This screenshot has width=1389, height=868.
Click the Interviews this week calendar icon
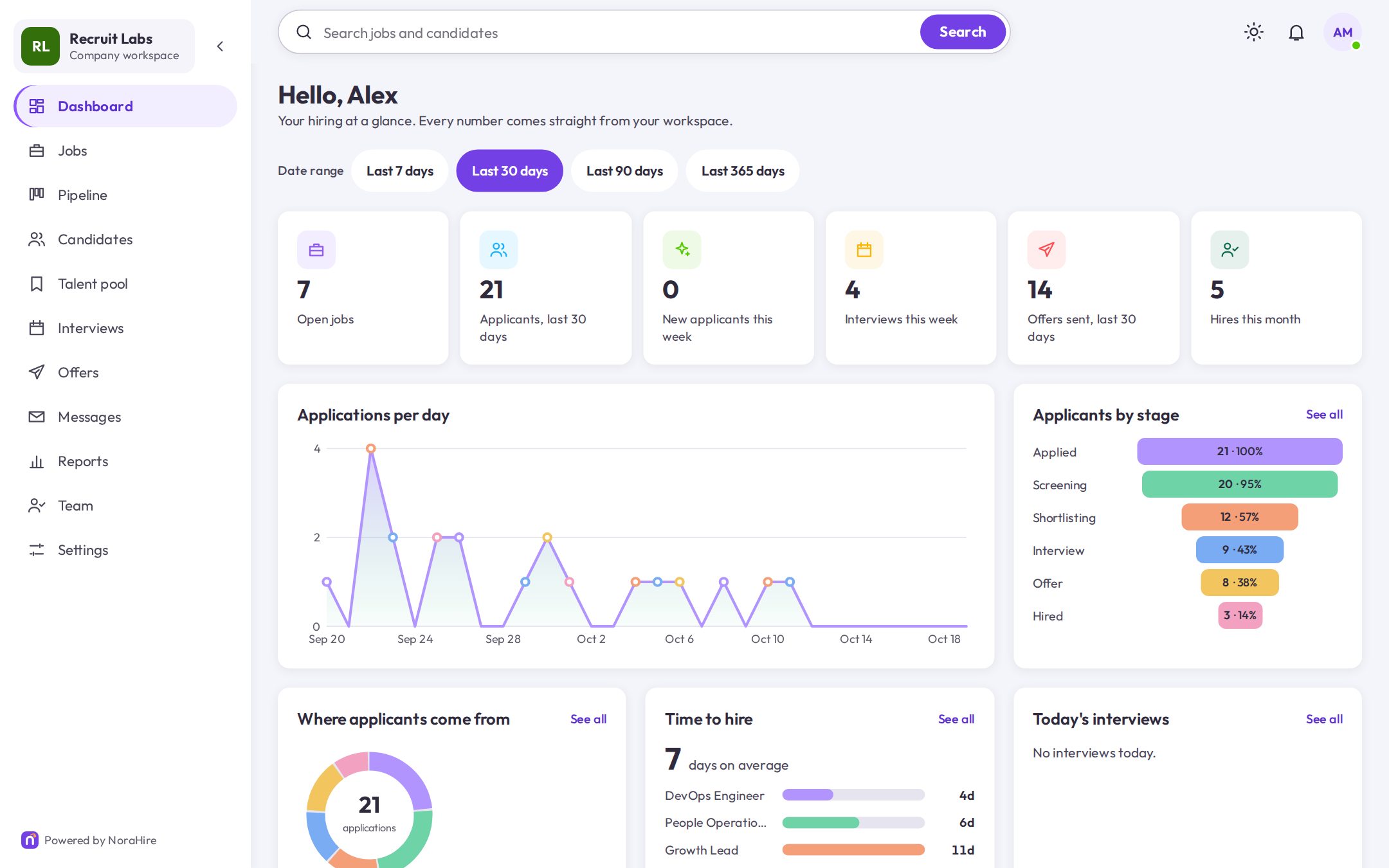[864, 249]
